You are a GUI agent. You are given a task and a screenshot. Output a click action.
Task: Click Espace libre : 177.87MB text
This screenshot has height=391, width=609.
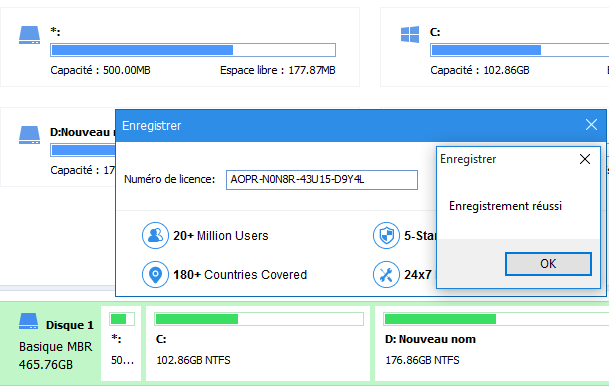(278, 70)
